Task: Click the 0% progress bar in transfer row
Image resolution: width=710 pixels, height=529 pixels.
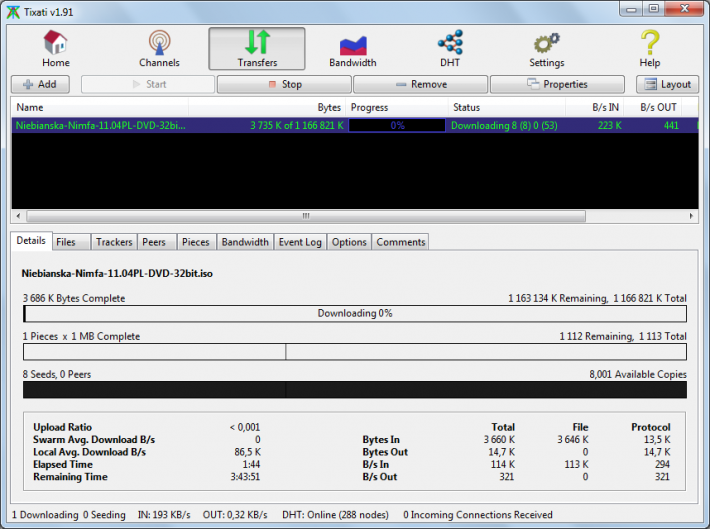Action: pos(397,125)
